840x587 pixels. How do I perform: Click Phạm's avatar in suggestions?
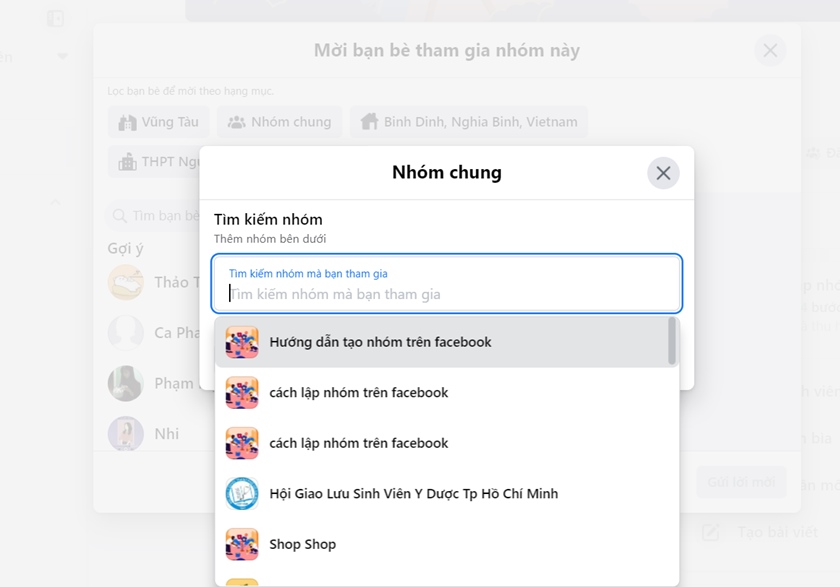pyautogui.click(x=125, y=383)
